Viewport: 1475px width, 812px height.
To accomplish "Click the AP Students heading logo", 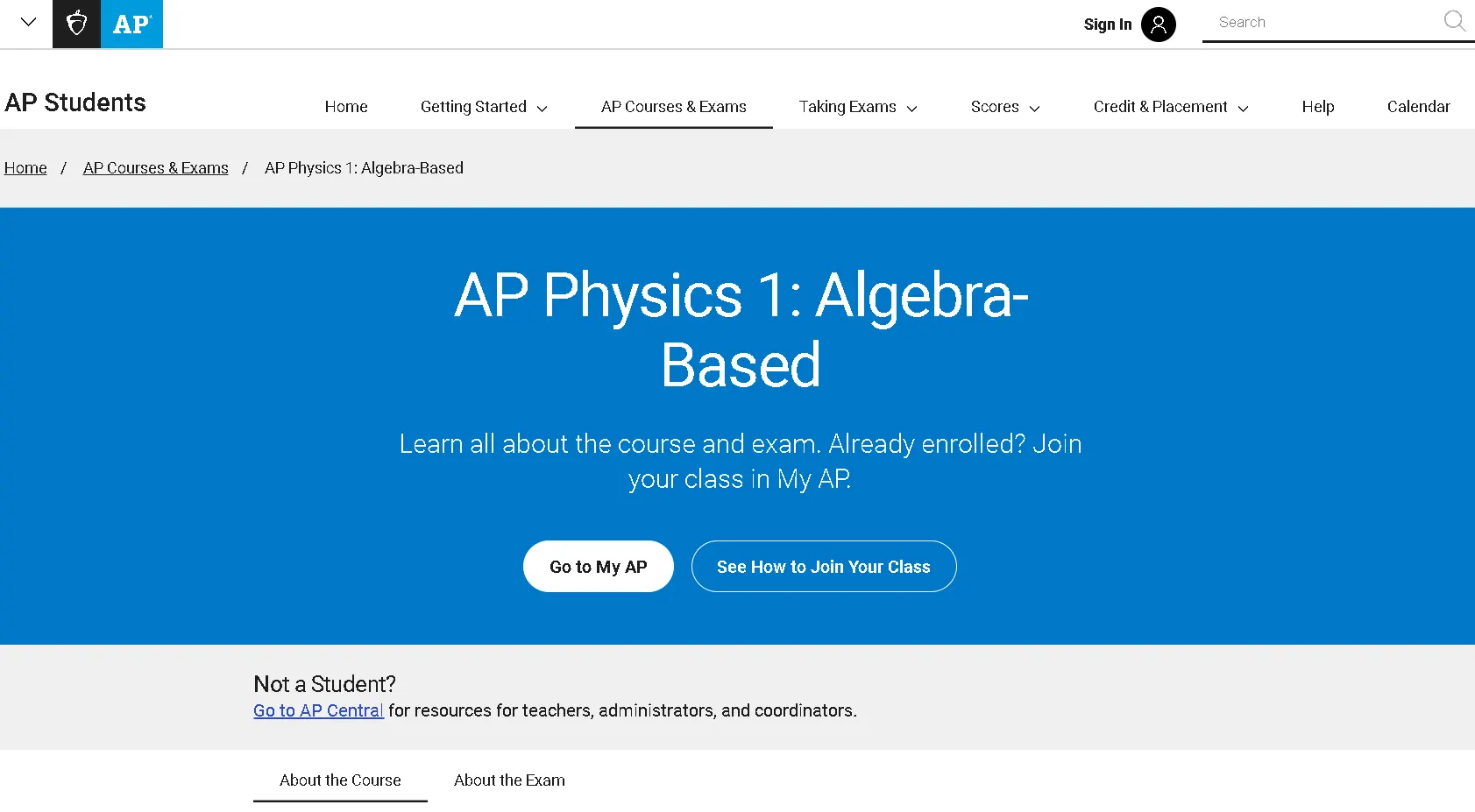I will [x=74, y=102].
